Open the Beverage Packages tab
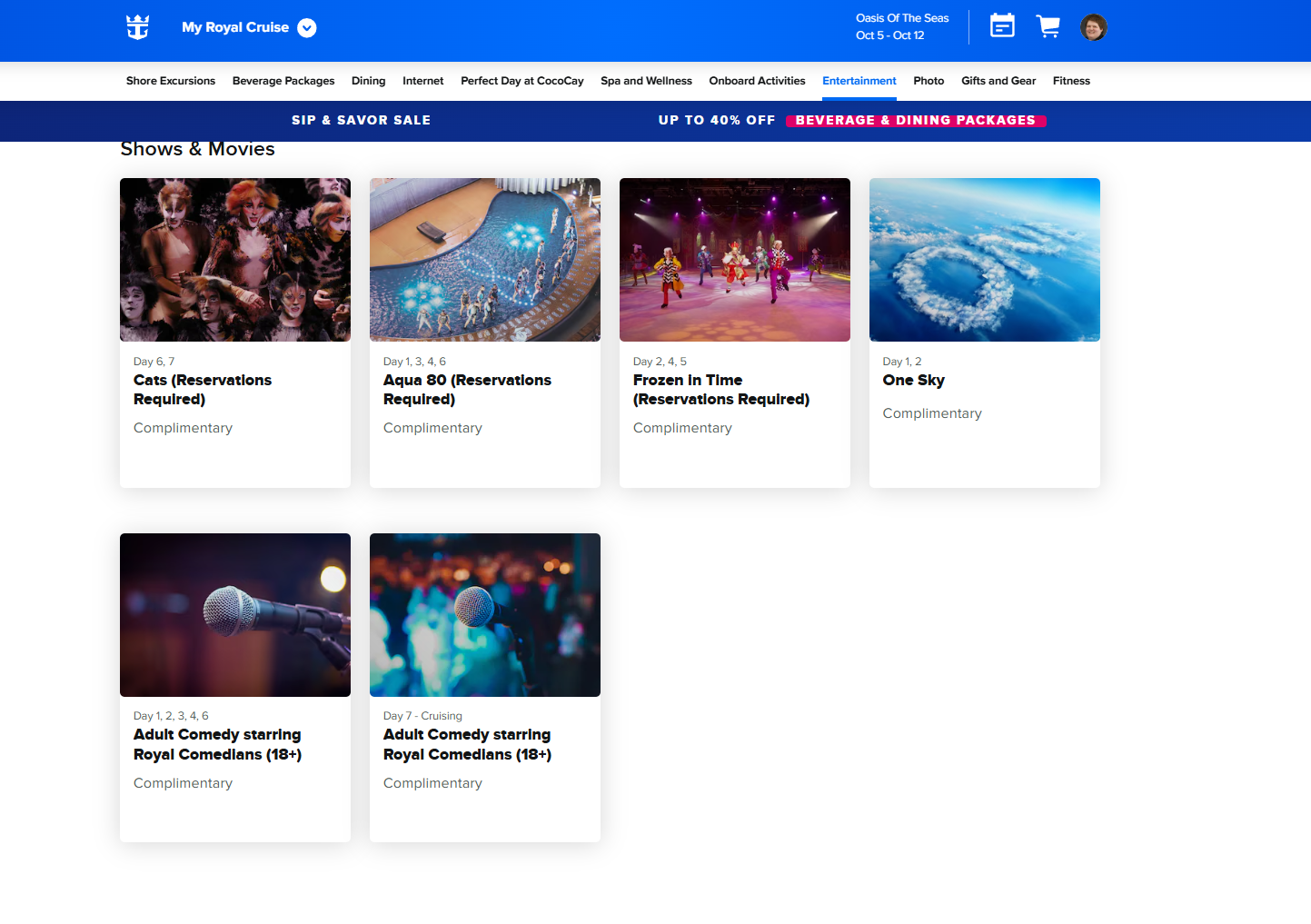Screen dimensions: 1311x924 click(283, 81)
